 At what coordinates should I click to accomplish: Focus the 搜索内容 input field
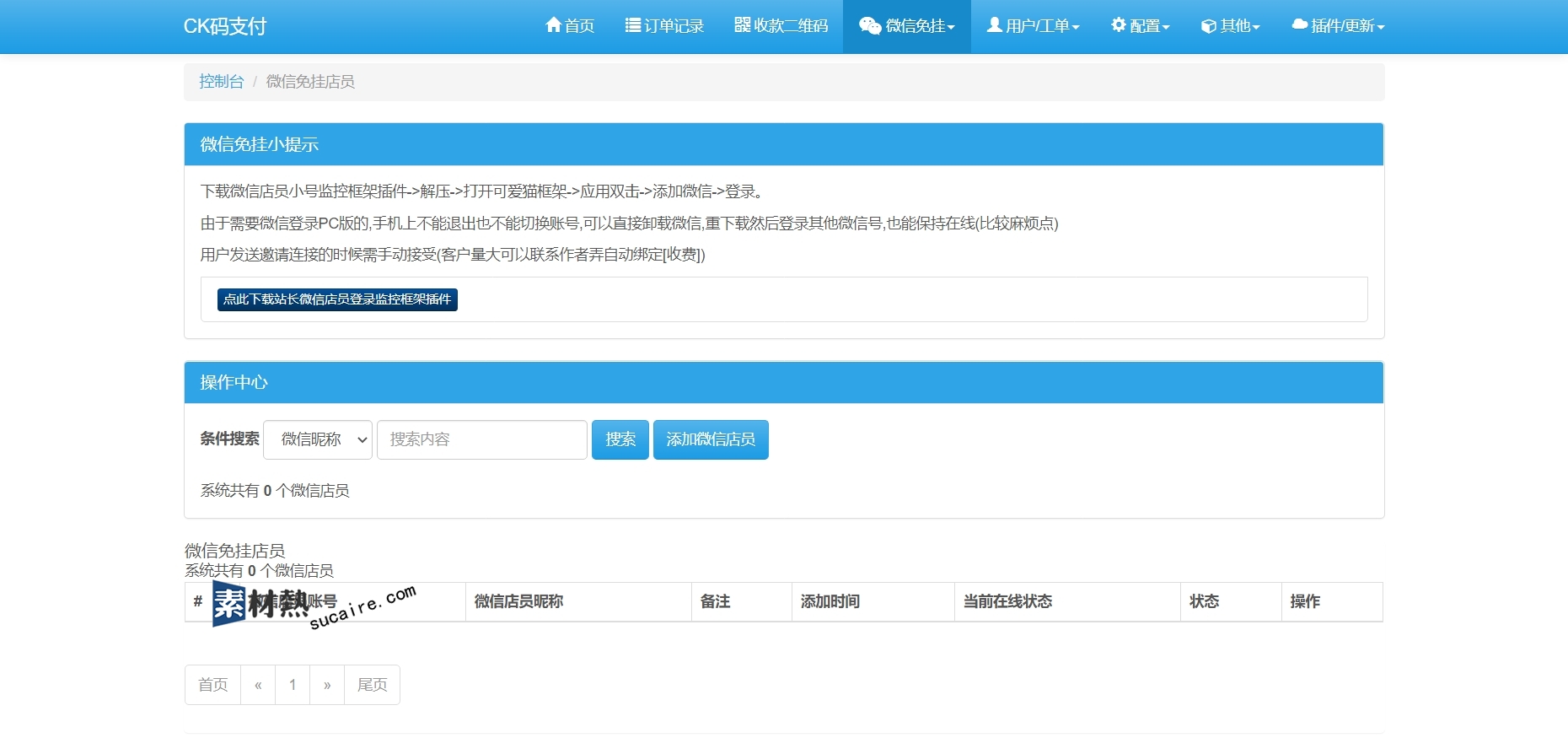click(482, 439)
